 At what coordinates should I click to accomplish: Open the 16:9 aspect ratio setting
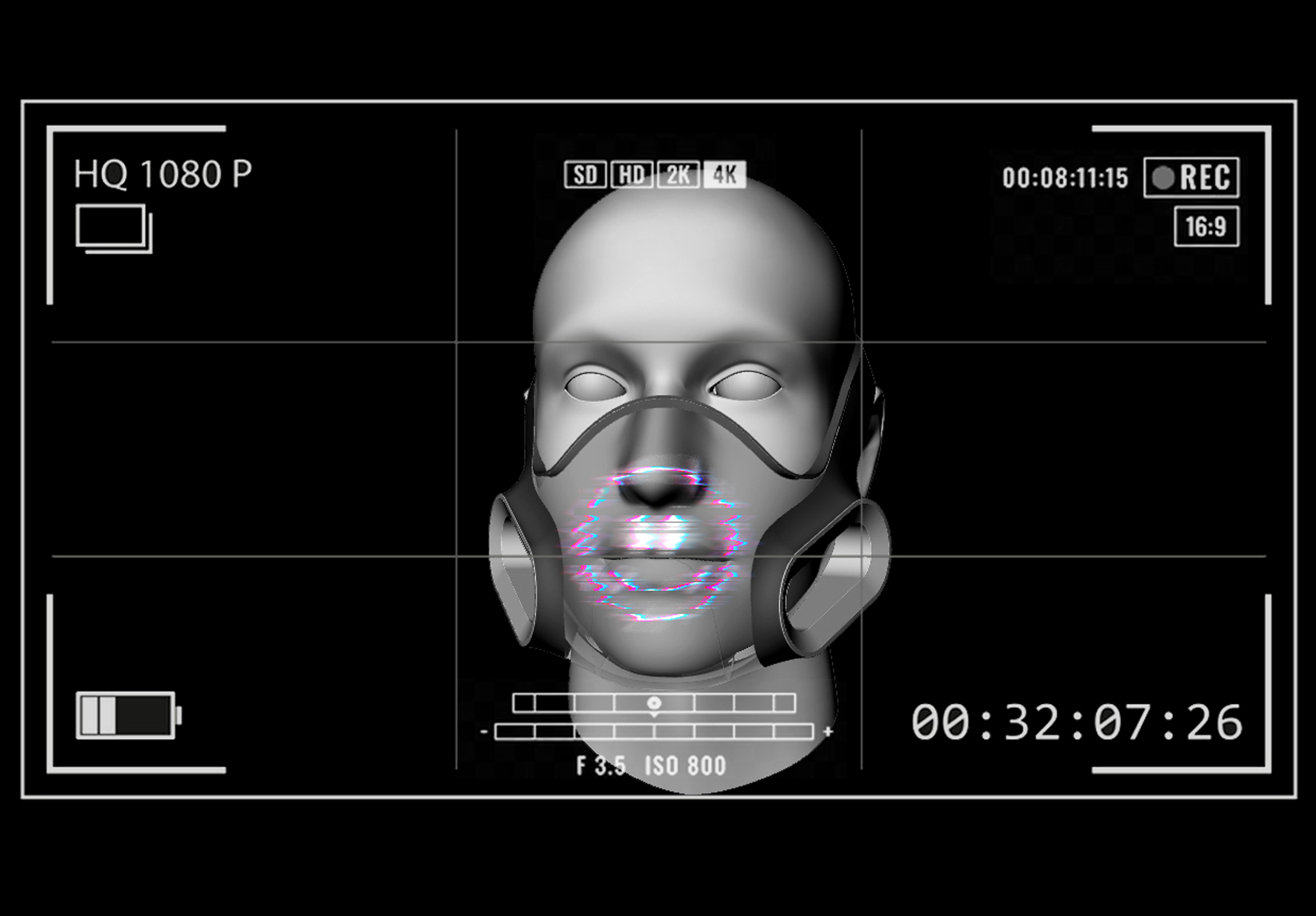click(1206, 227)
